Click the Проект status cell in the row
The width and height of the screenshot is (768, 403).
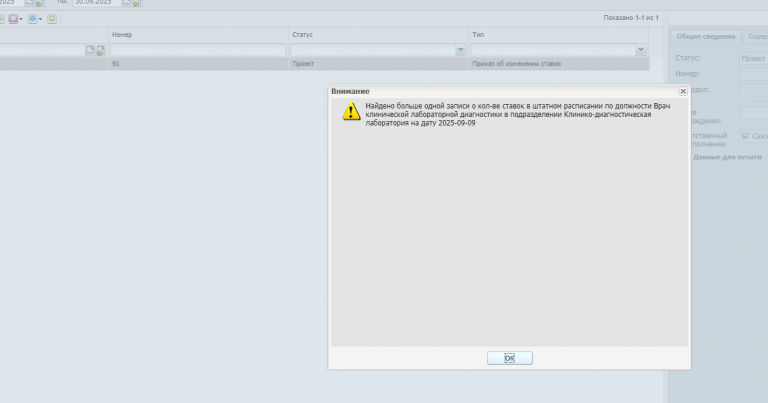pos(378,64)
